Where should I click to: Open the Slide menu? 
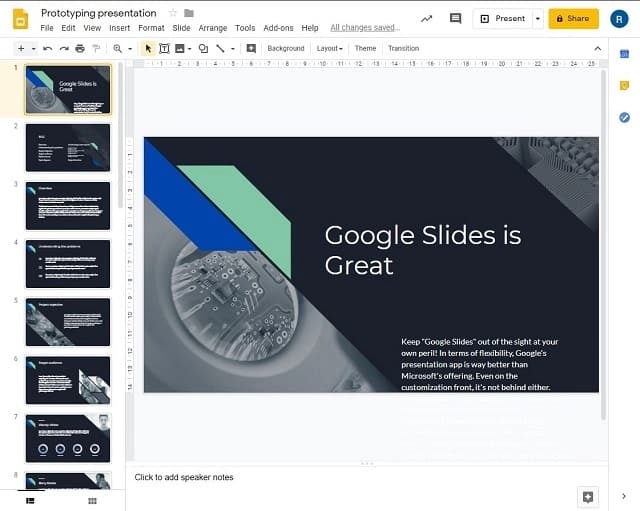tap(181, 28)
